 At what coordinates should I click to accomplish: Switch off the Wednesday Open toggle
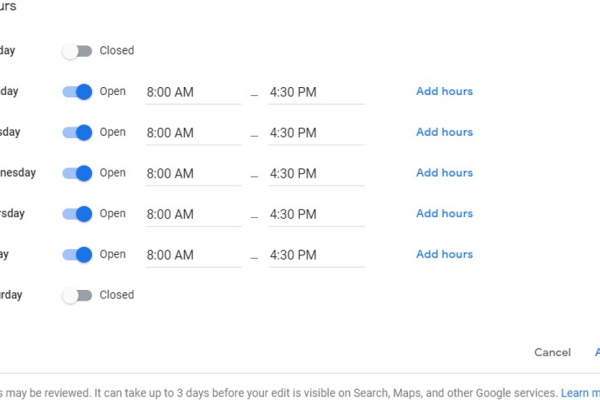[77, 173]
